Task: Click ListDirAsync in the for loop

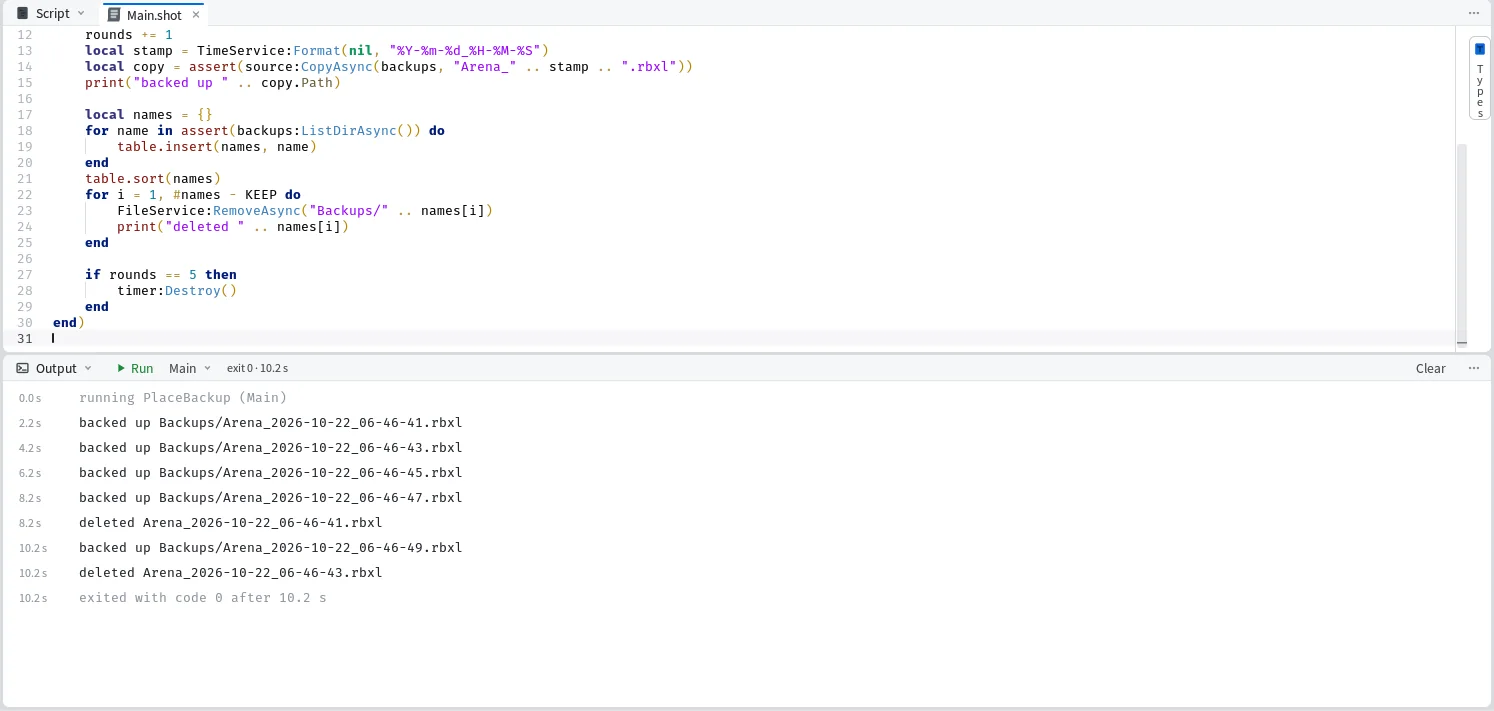Action: pos(349,130)
